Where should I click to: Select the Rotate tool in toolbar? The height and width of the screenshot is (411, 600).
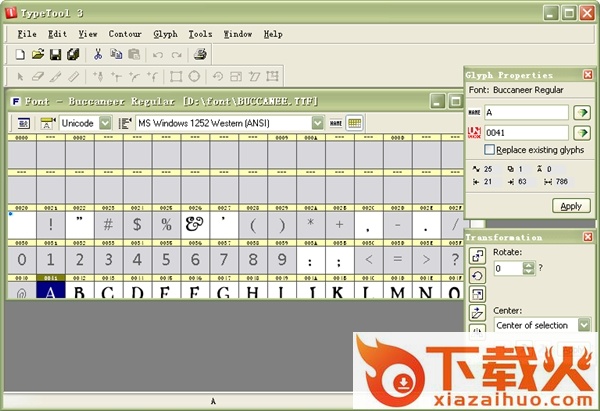[218, 77]
